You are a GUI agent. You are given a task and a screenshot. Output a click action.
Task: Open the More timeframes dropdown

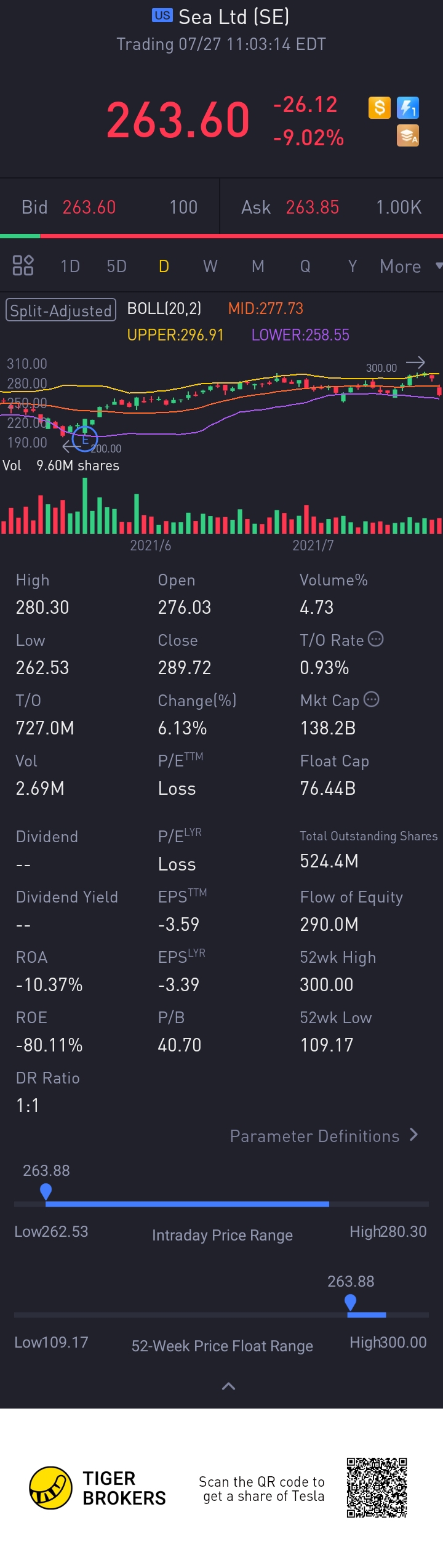point(409,267)
